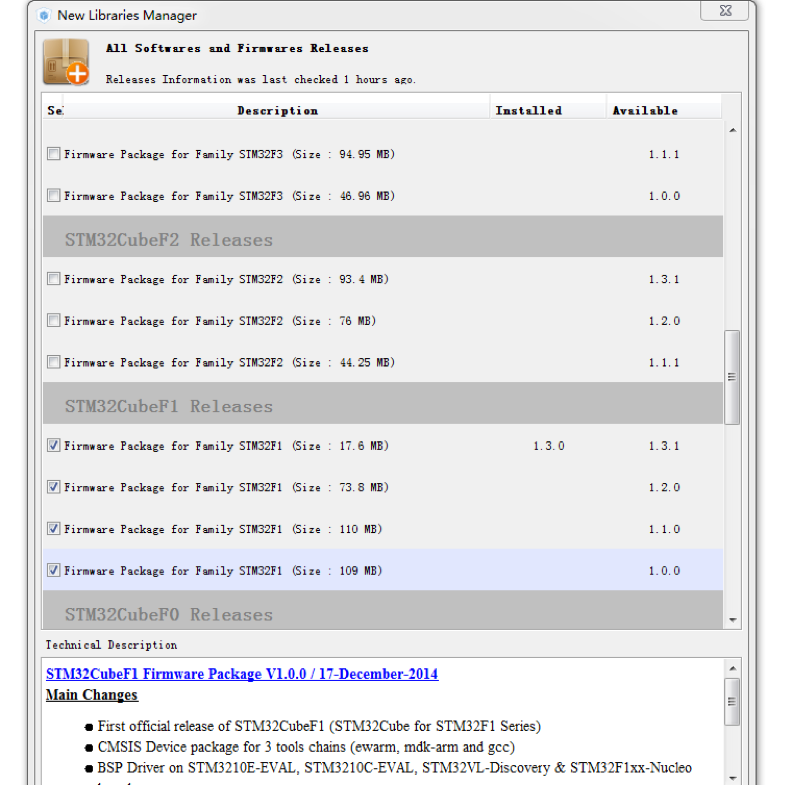The image size is (792, 785).
Task: Click the Sel column header
Action: pyautogui.click(x=55, y=111)
